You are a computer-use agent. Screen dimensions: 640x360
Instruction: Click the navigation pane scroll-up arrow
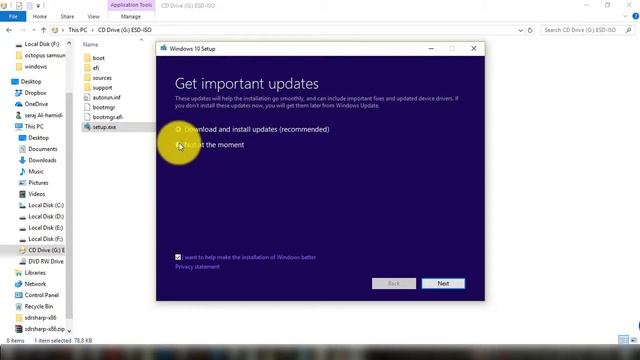69,43
